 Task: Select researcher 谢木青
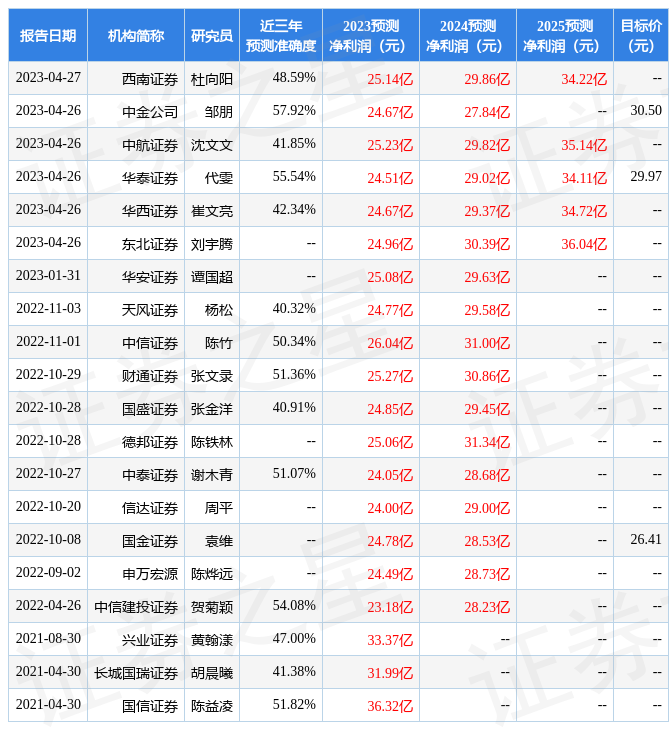tap(212, 475)
